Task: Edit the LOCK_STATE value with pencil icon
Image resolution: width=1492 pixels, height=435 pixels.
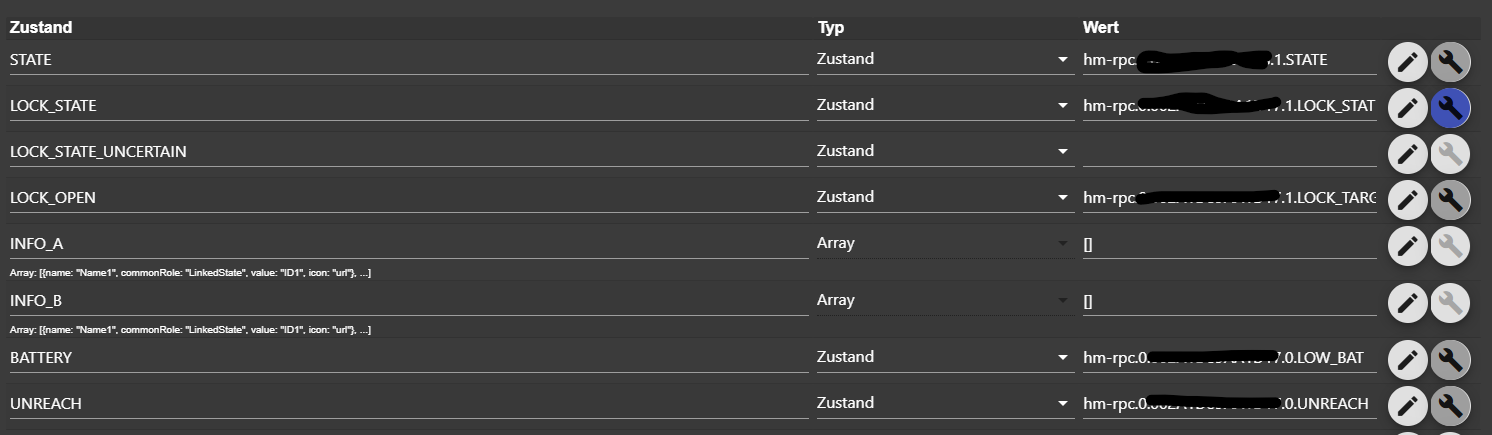Action: 1407,107
